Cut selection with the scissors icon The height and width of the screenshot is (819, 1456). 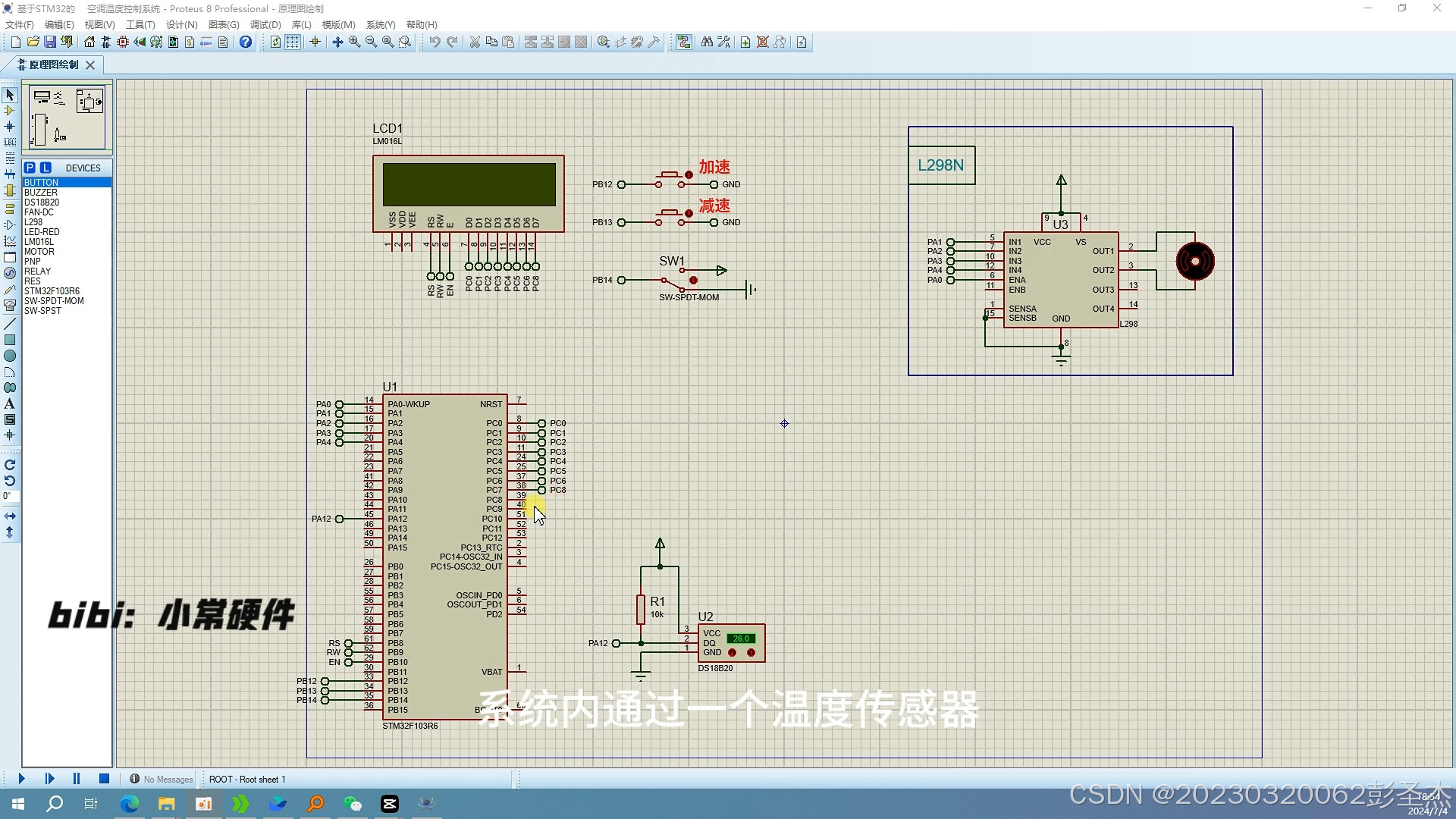[x=475, y=42]
